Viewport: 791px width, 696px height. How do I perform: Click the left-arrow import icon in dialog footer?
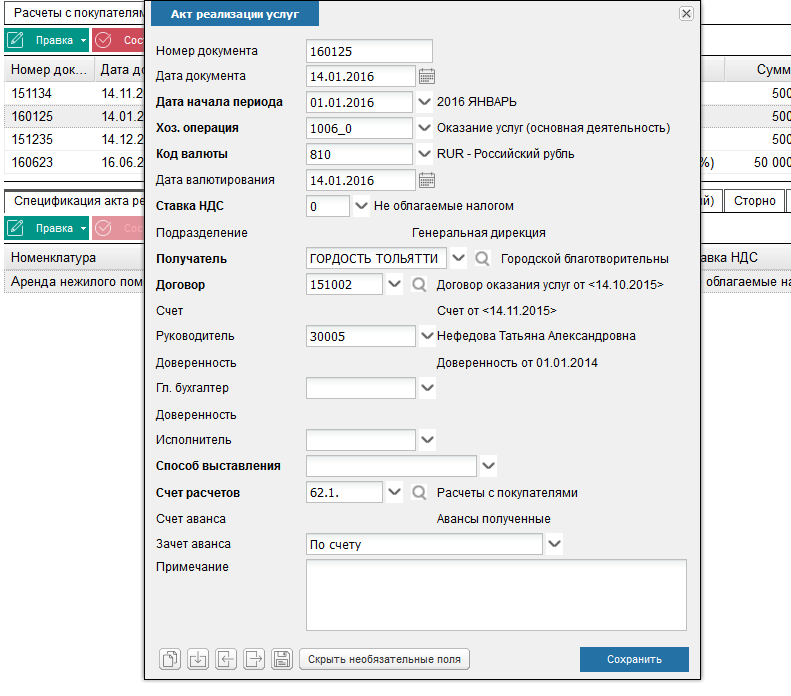[x=226, y=659]
